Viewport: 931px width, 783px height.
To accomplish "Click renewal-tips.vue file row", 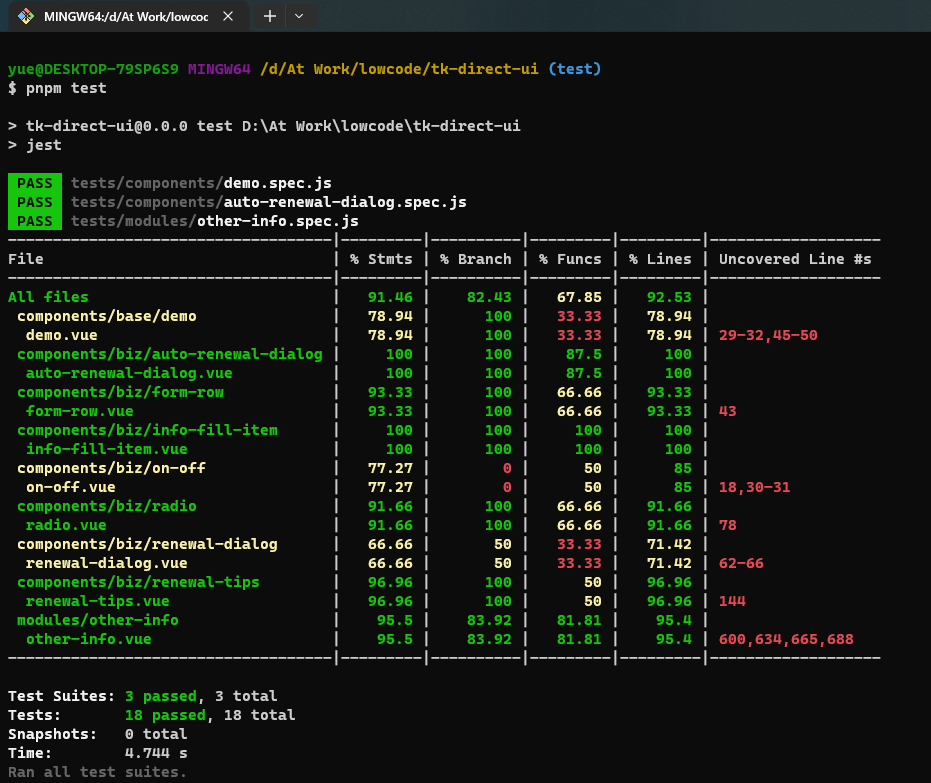I will pyautogui.click(x=97, y=601).
